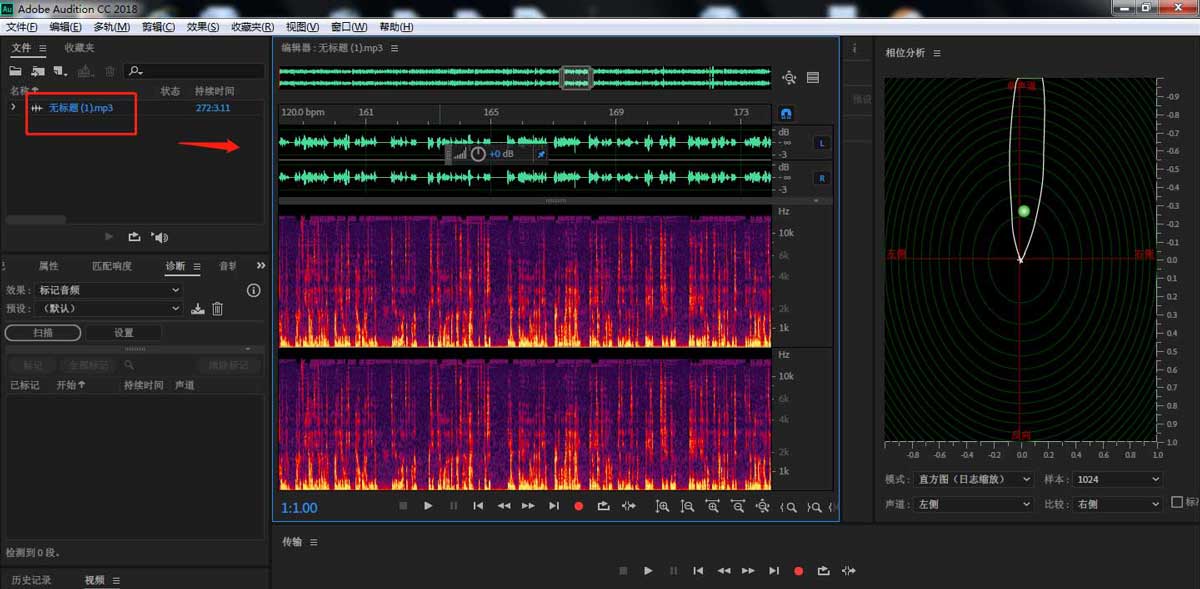This screenshot has height=589, width=1200.
Task: Toggle the left channel L button
Action: (x=822, y=143)
